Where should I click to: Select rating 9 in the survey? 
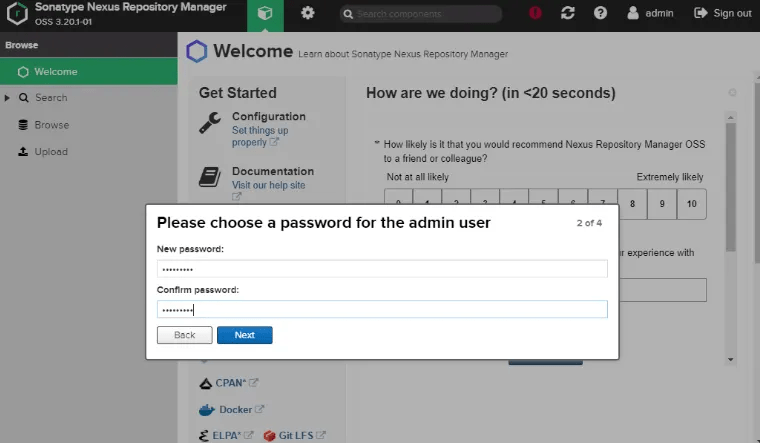[662, 204]
